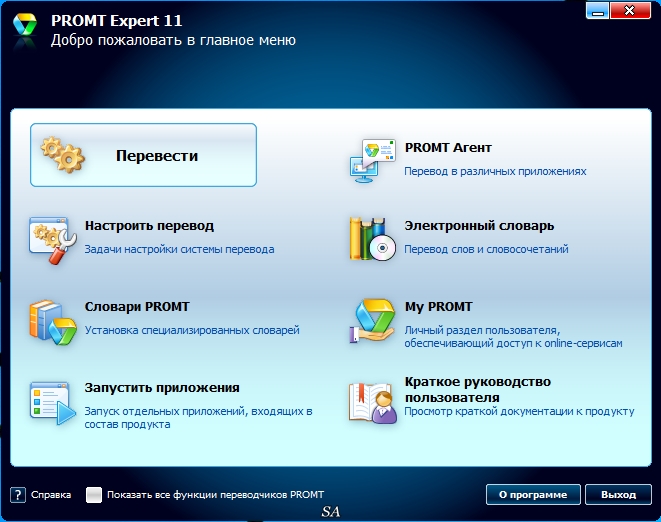Open the Словари PROMT heading
Screen dimensions: 661x522
pyautogui.click(x=137, y=307)
